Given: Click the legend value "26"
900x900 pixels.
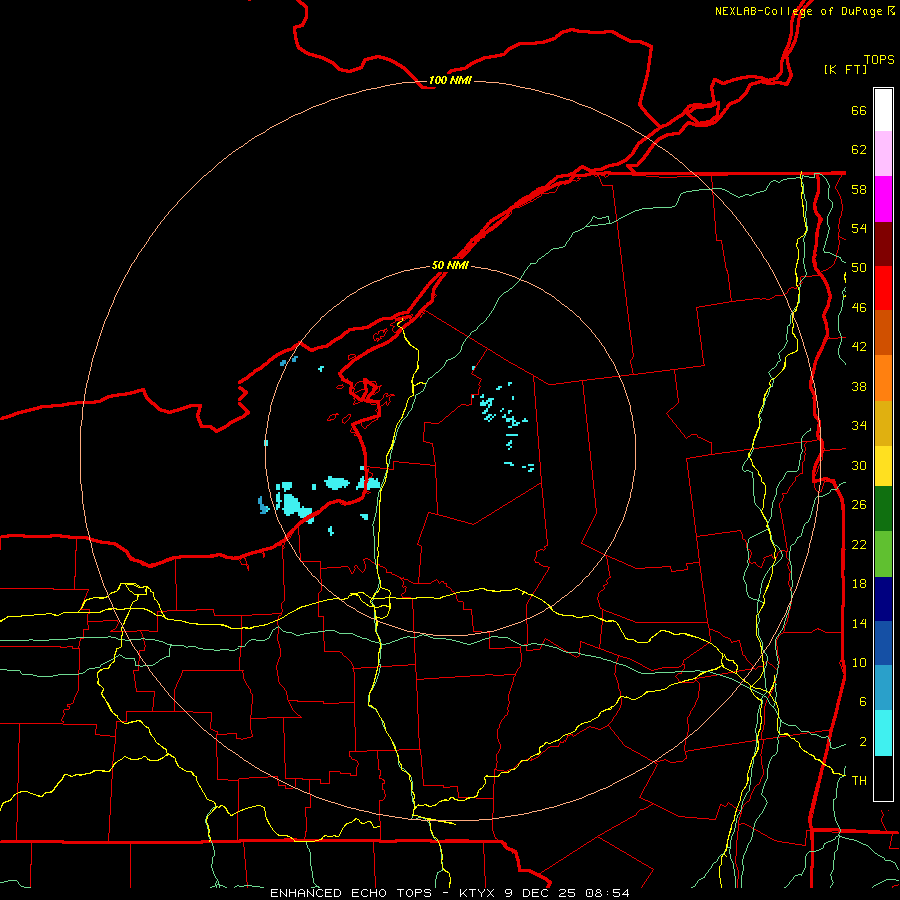Looking at the screenshot, I should pos(859,505).
